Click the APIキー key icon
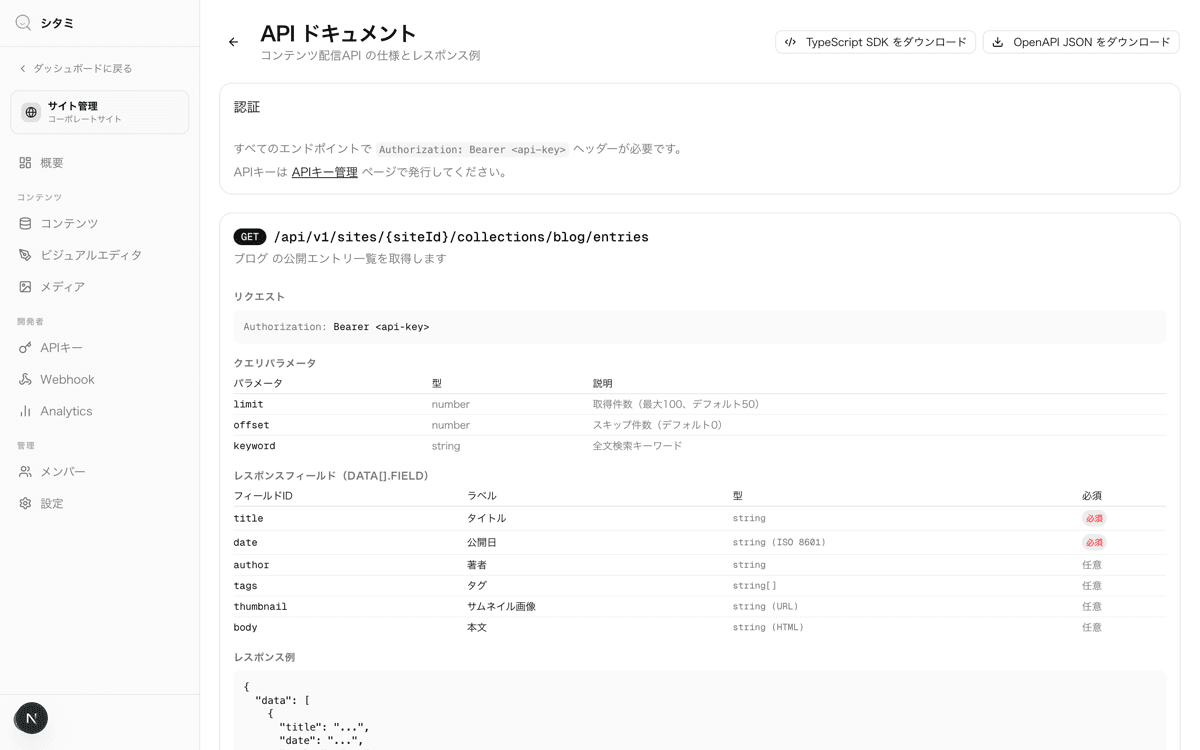Image resolution: width=1200 pixels, height=750 pixels. [x=25, y=348]
